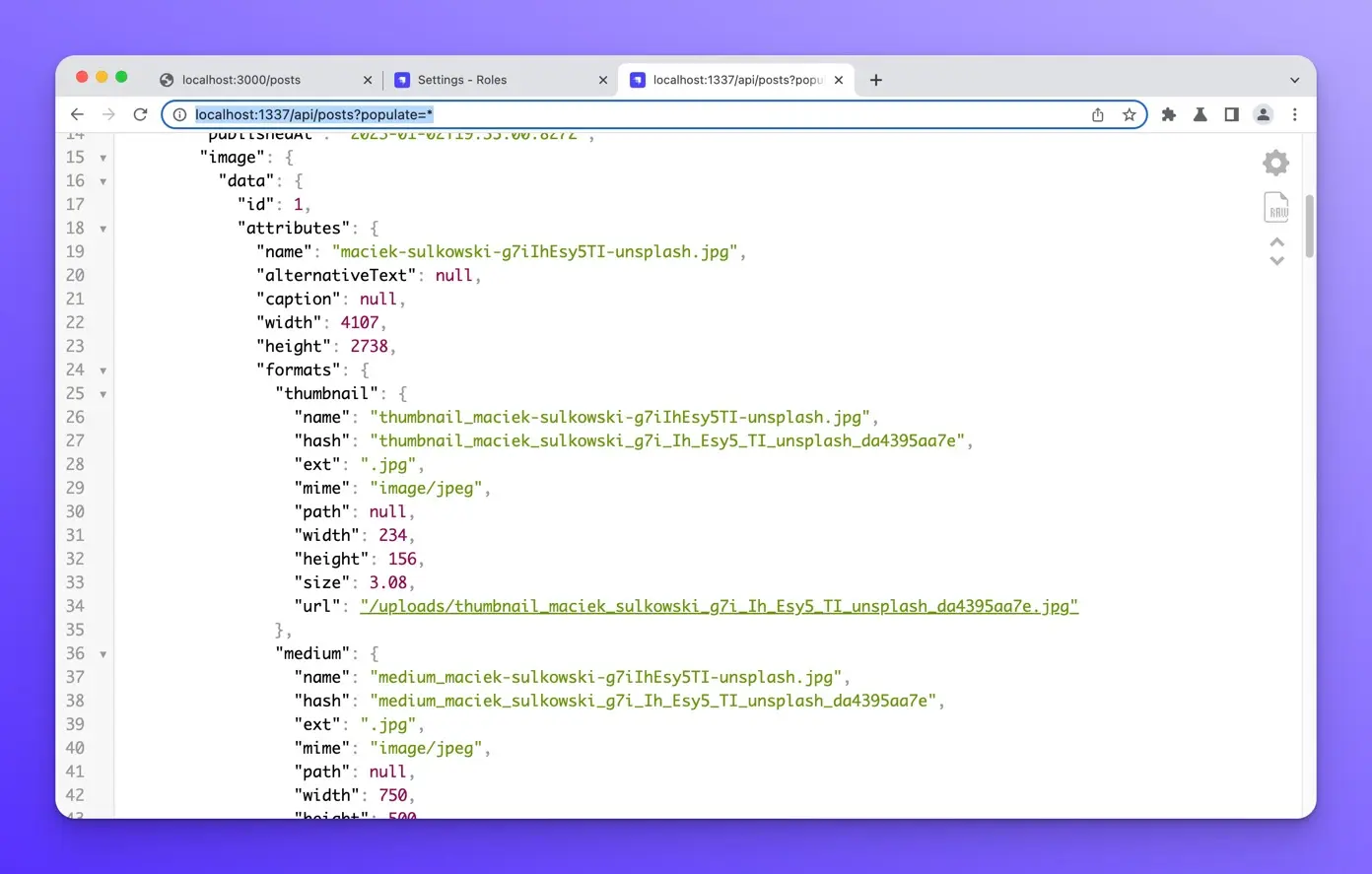
Task: Click the medium hash value on line 38
Action: click(652, 701)
